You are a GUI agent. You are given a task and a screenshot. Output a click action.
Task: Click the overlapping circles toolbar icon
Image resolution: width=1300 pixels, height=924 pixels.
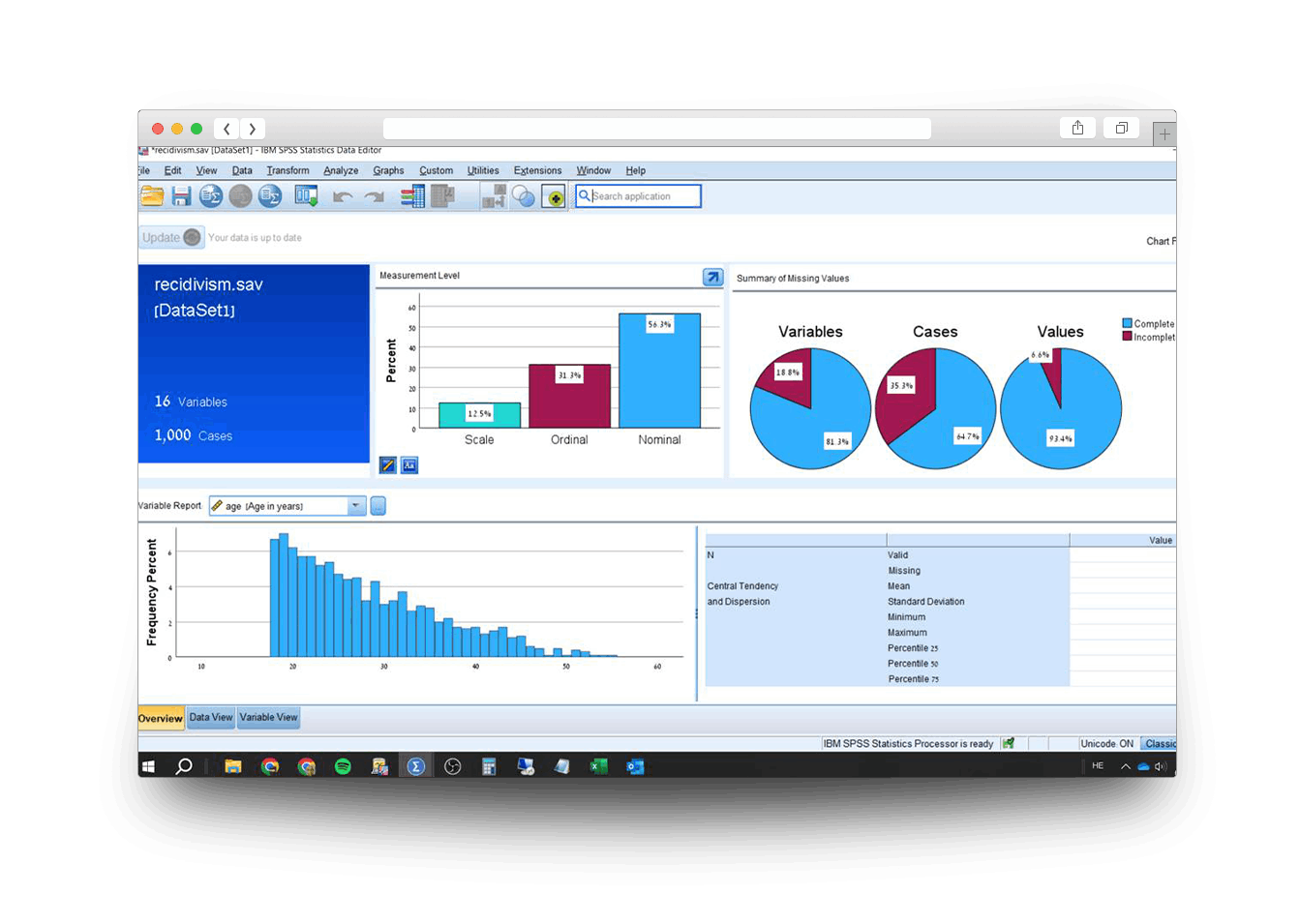(x=523, y=196)
